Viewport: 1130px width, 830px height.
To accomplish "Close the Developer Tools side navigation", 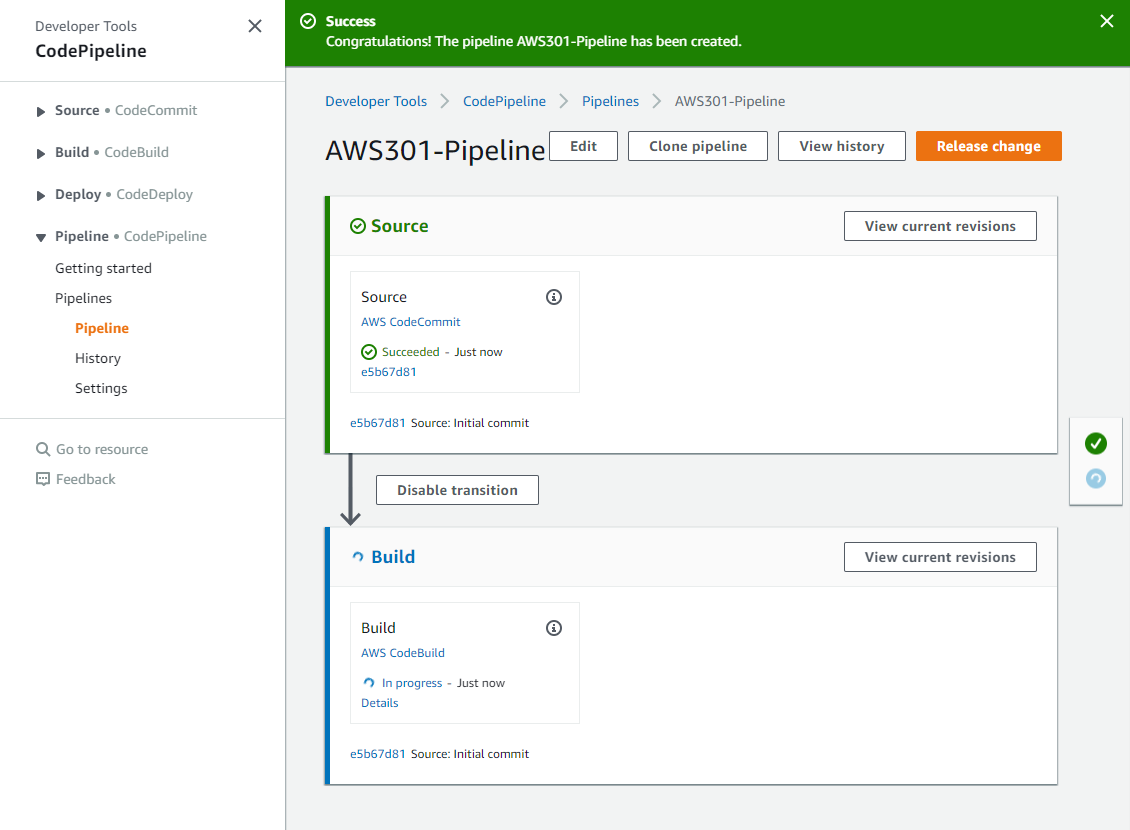I will [x=254, y=26].
